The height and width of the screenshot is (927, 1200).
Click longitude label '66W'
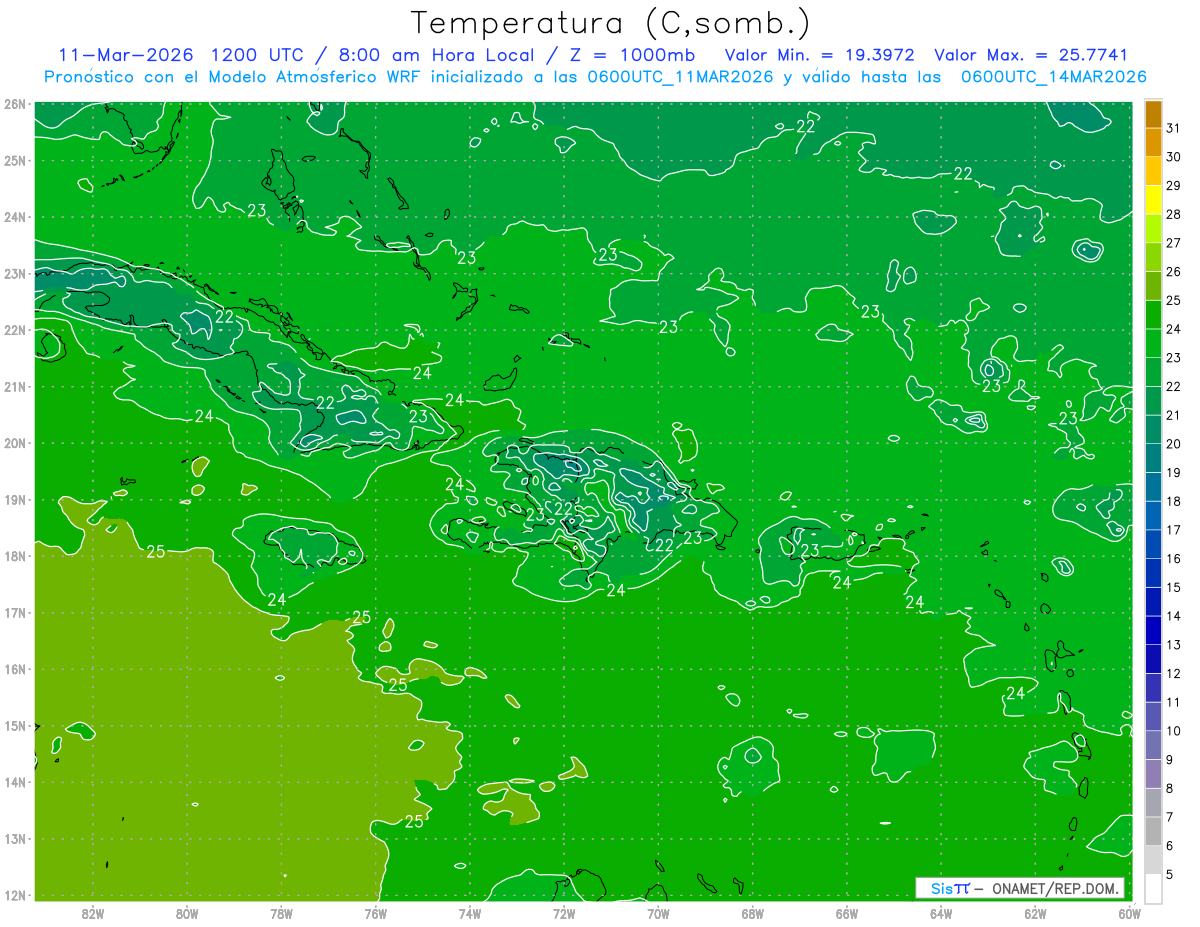847,913
